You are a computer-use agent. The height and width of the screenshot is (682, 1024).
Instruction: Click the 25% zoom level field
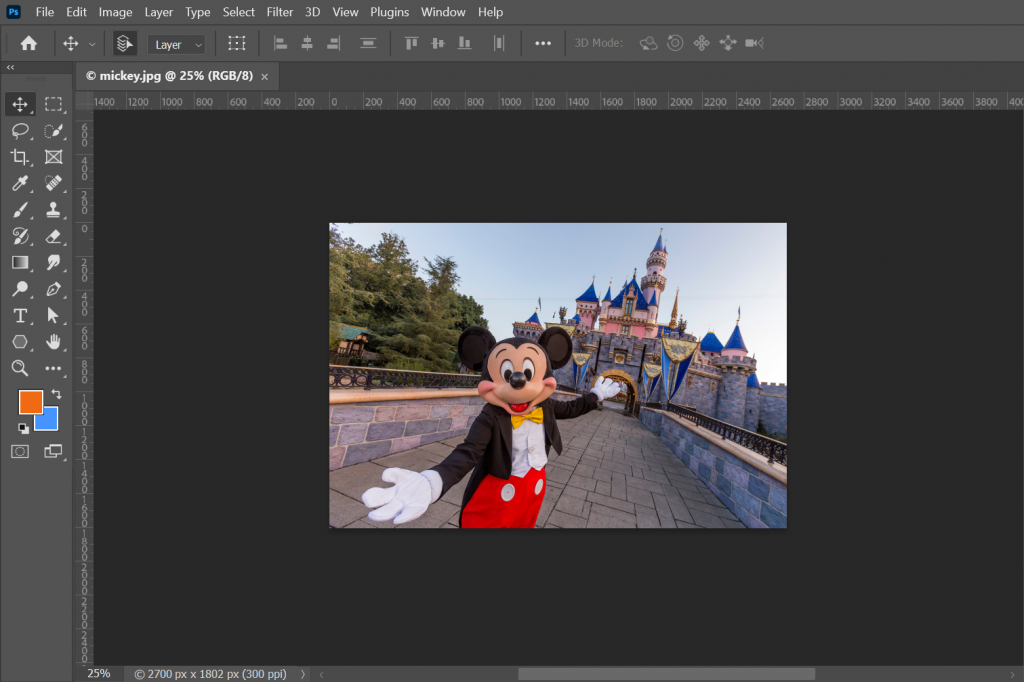pos(98,673)
